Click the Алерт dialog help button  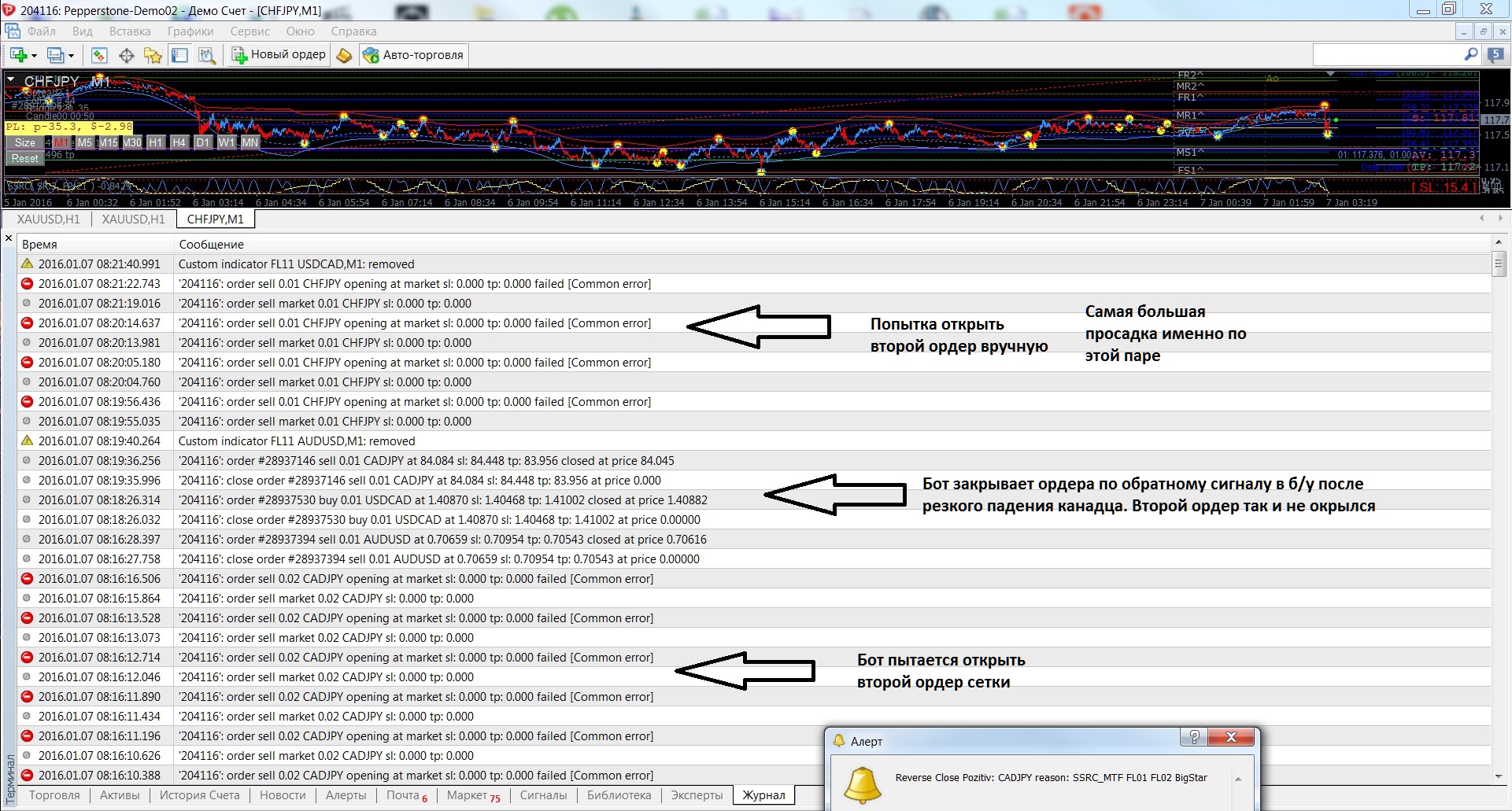tap(1194, 737)
